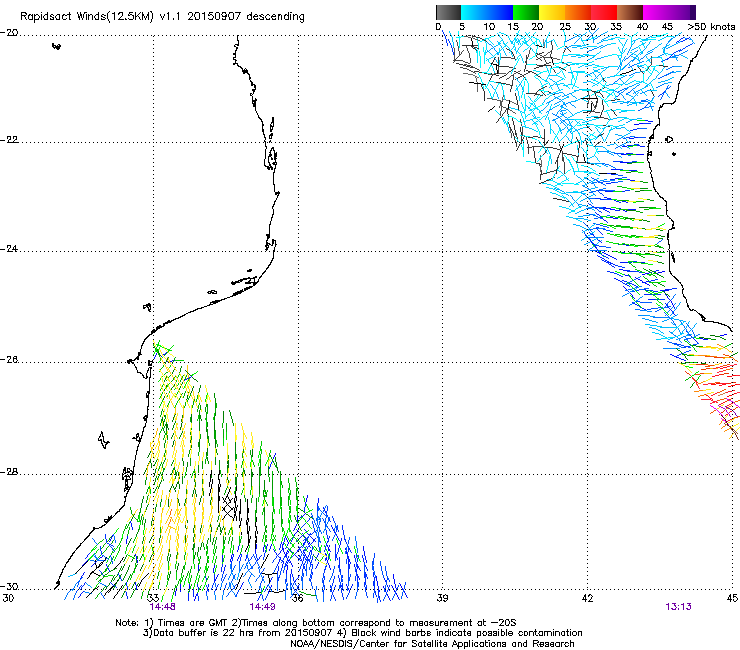Click the '42' longitude axis label
This screenshot has width=740, height=650.
[587, 598]
